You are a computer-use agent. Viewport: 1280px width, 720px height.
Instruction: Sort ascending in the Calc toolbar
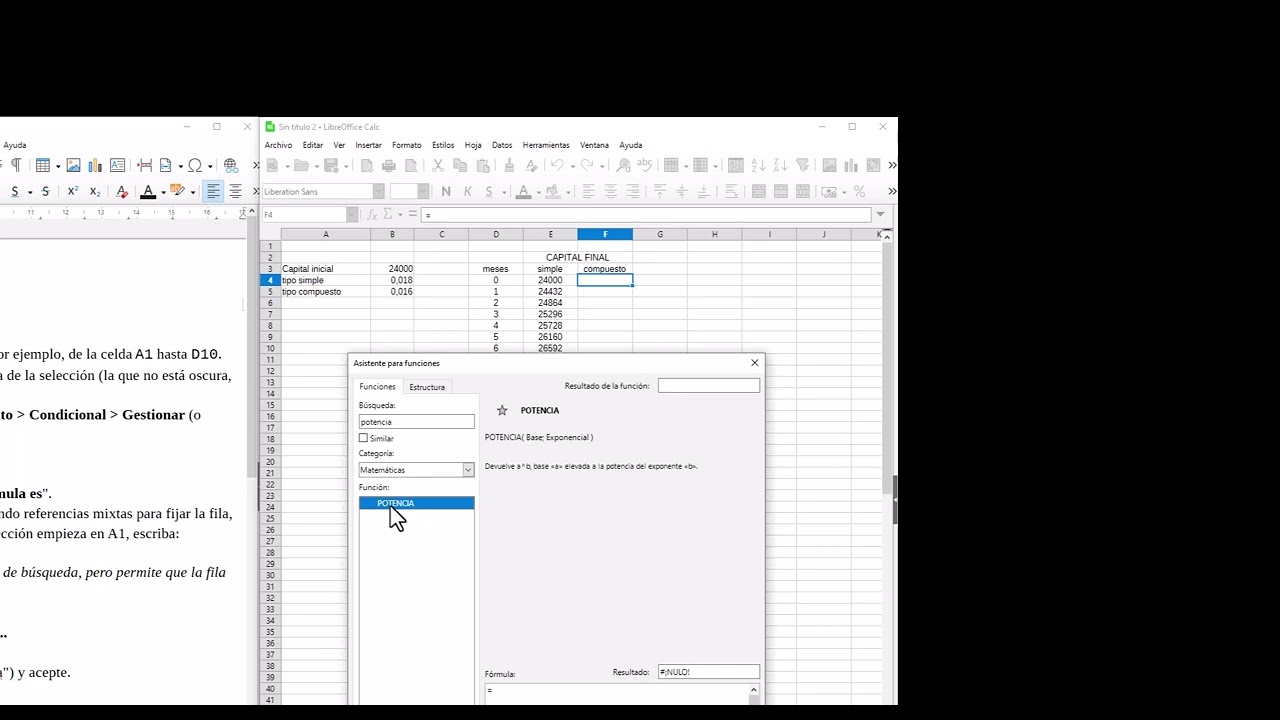[758, 165]
